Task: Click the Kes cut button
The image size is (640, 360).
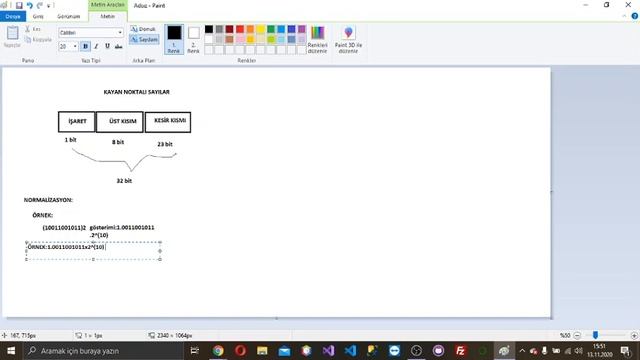Action: [33, 29]
